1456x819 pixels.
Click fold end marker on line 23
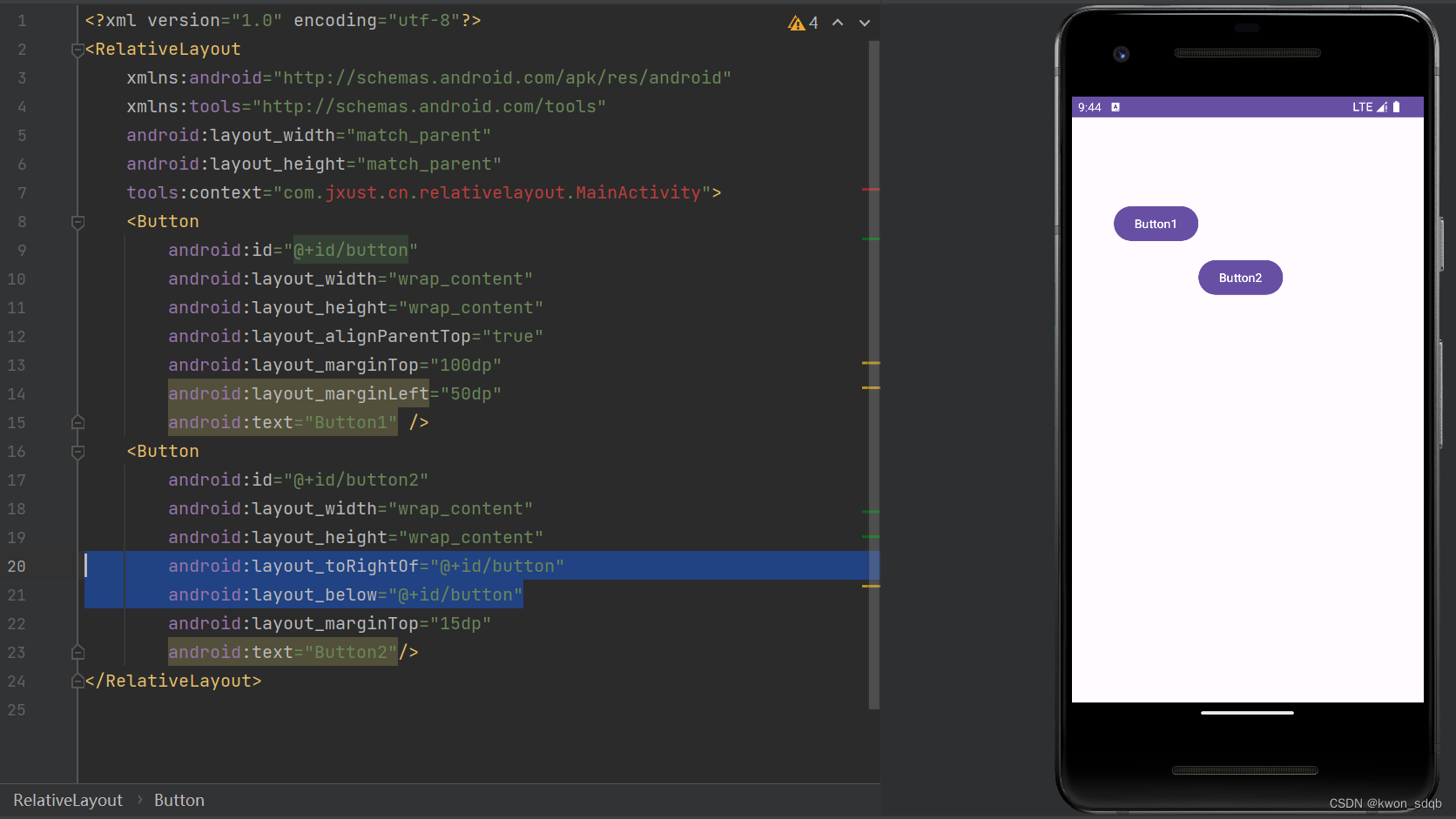pyautogui.click(x=78, y=653)
